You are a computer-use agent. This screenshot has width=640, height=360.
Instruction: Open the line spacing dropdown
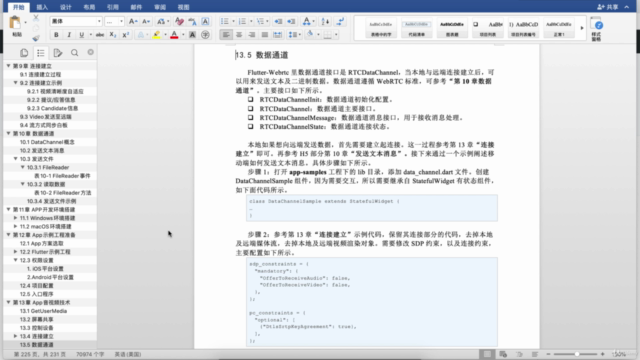tap(295, 35)
